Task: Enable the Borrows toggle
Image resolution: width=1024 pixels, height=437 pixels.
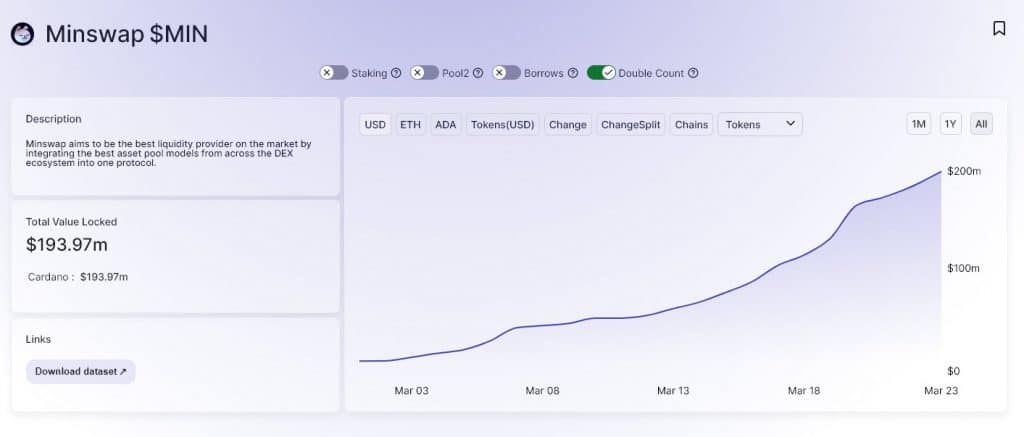Action: tap(507, 73)
